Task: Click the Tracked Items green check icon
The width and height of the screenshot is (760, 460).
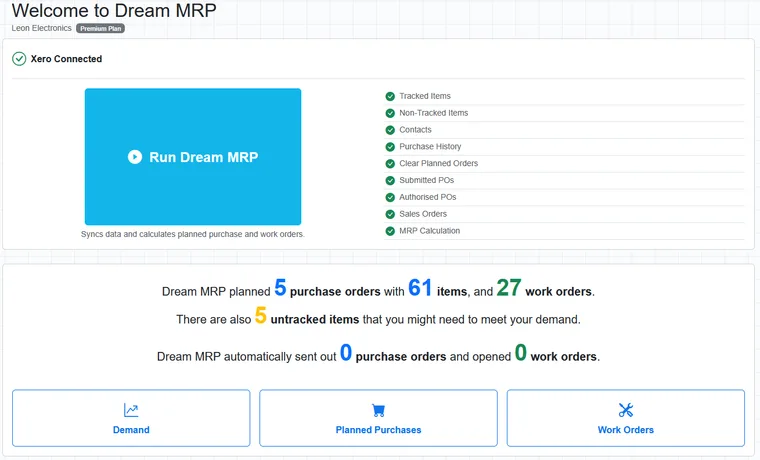Action: point(390,96)
